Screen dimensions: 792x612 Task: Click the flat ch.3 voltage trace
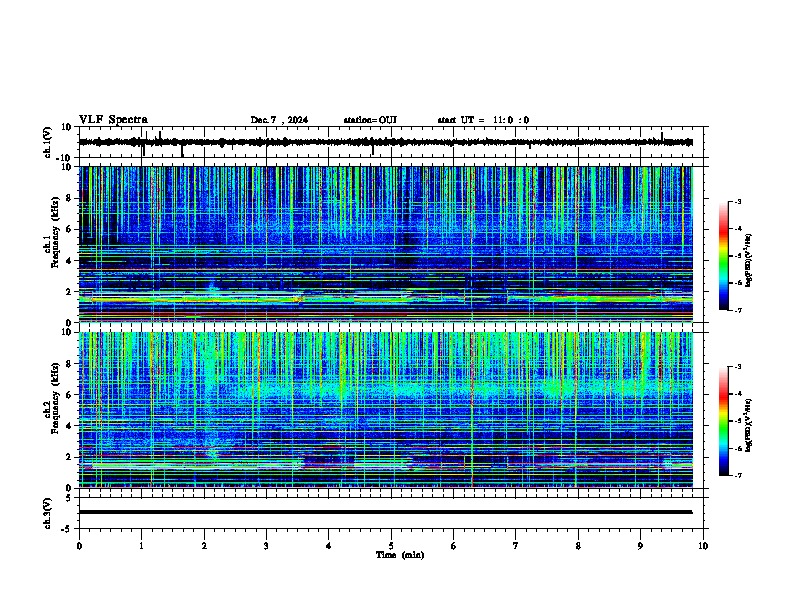(385, 512)
